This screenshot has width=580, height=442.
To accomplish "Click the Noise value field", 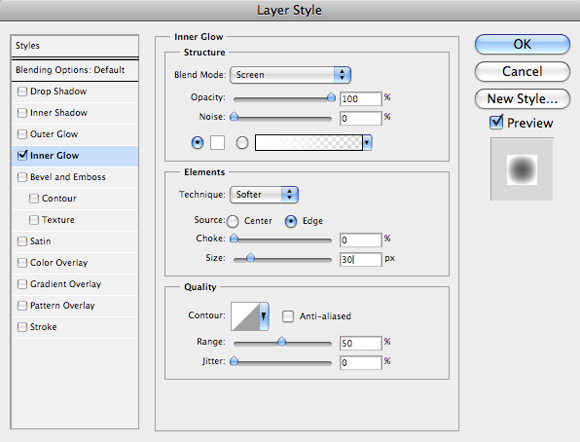I will click(x=360, y=118).
